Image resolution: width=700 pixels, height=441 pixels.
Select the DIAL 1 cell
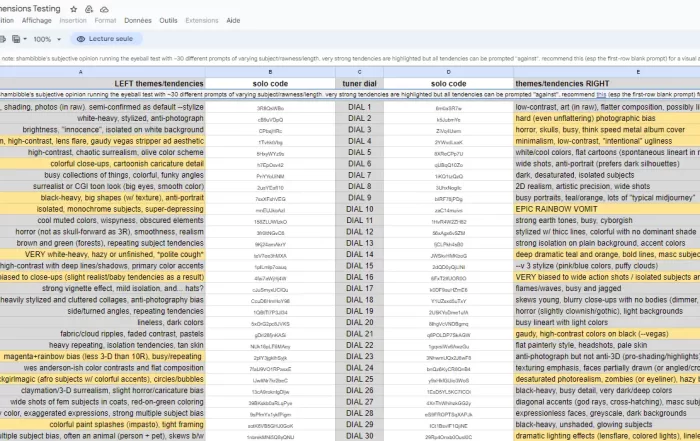click(x=359, y=107)
